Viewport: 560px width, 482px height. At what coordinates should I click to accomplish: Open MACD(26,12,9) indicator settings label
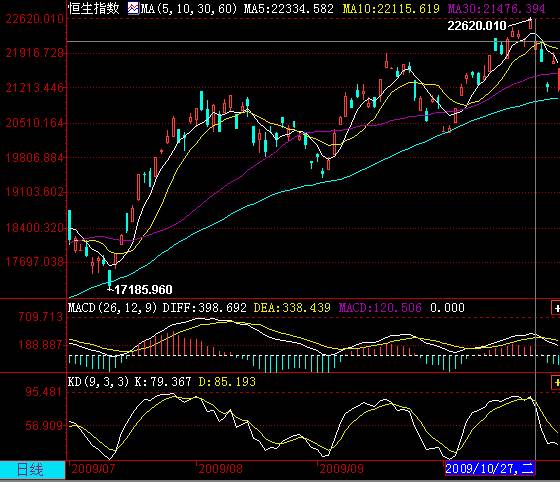tap(112, 308)
